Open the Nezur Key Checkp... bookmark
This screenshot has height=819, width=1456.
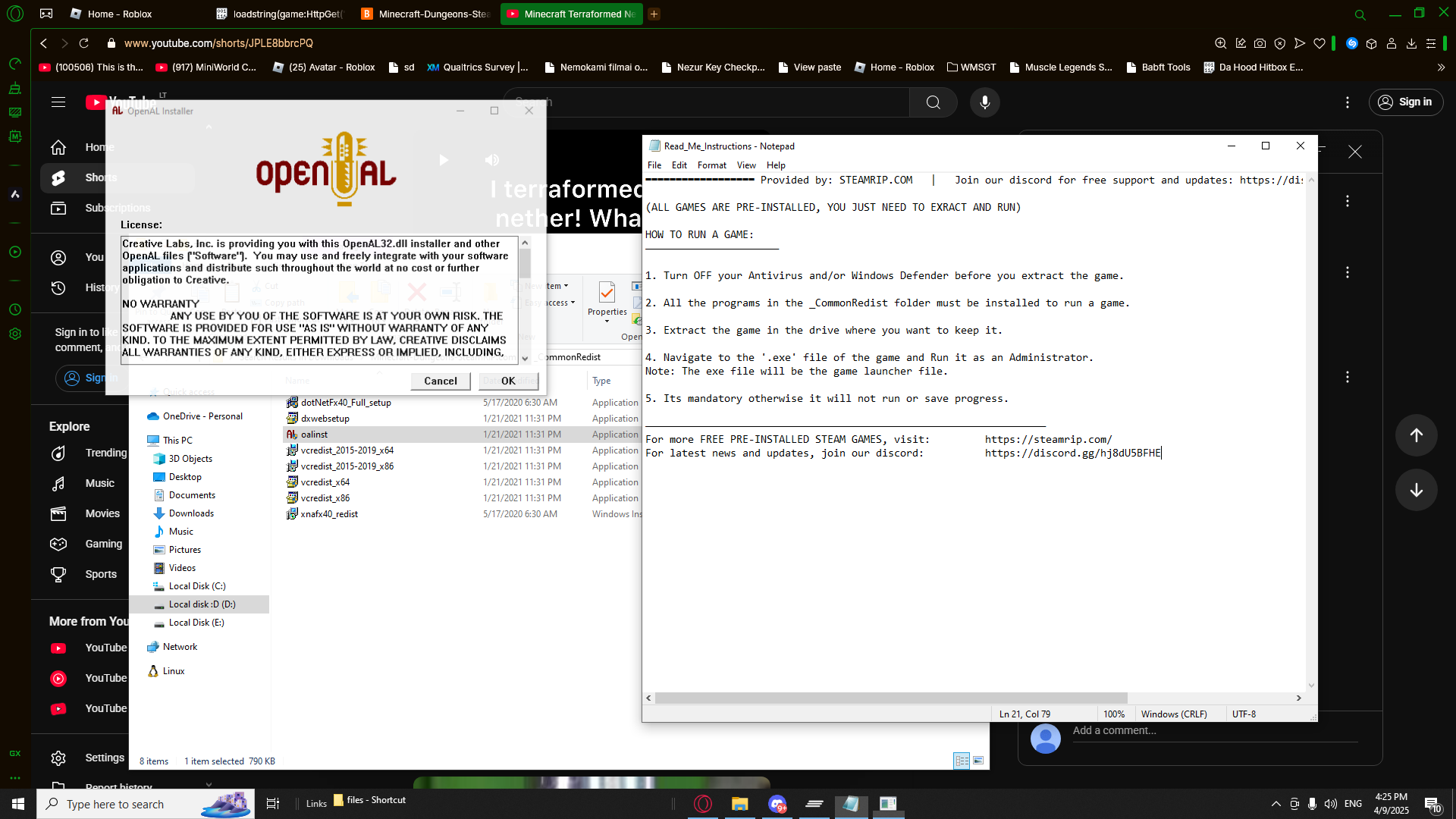(x=714, y=67)
